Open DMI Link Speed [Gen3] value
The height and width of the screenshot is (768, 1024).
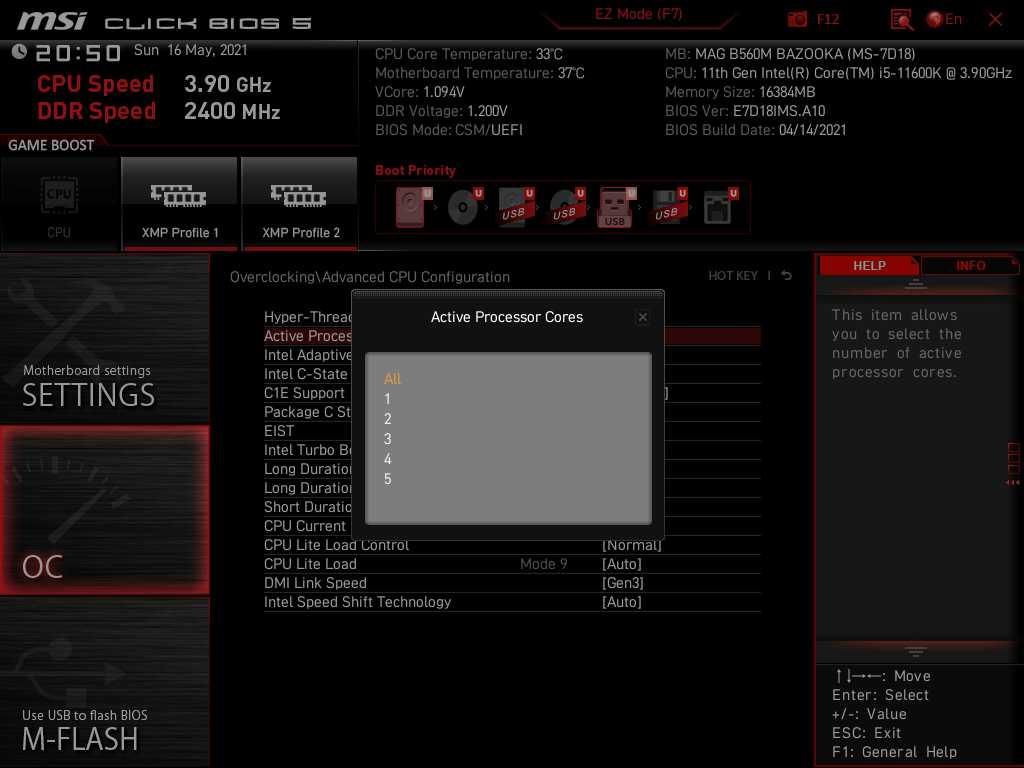[622, 583]
